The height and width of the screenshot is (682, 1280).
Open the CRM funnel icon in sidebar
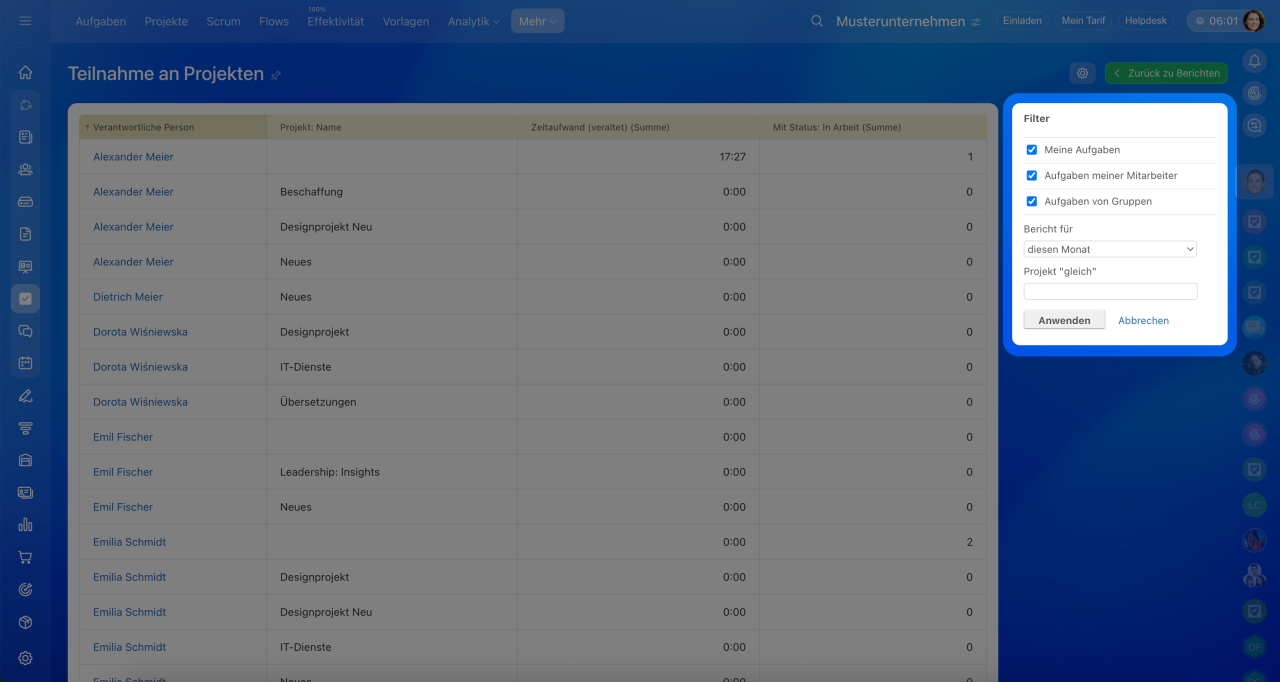[25, 428]
